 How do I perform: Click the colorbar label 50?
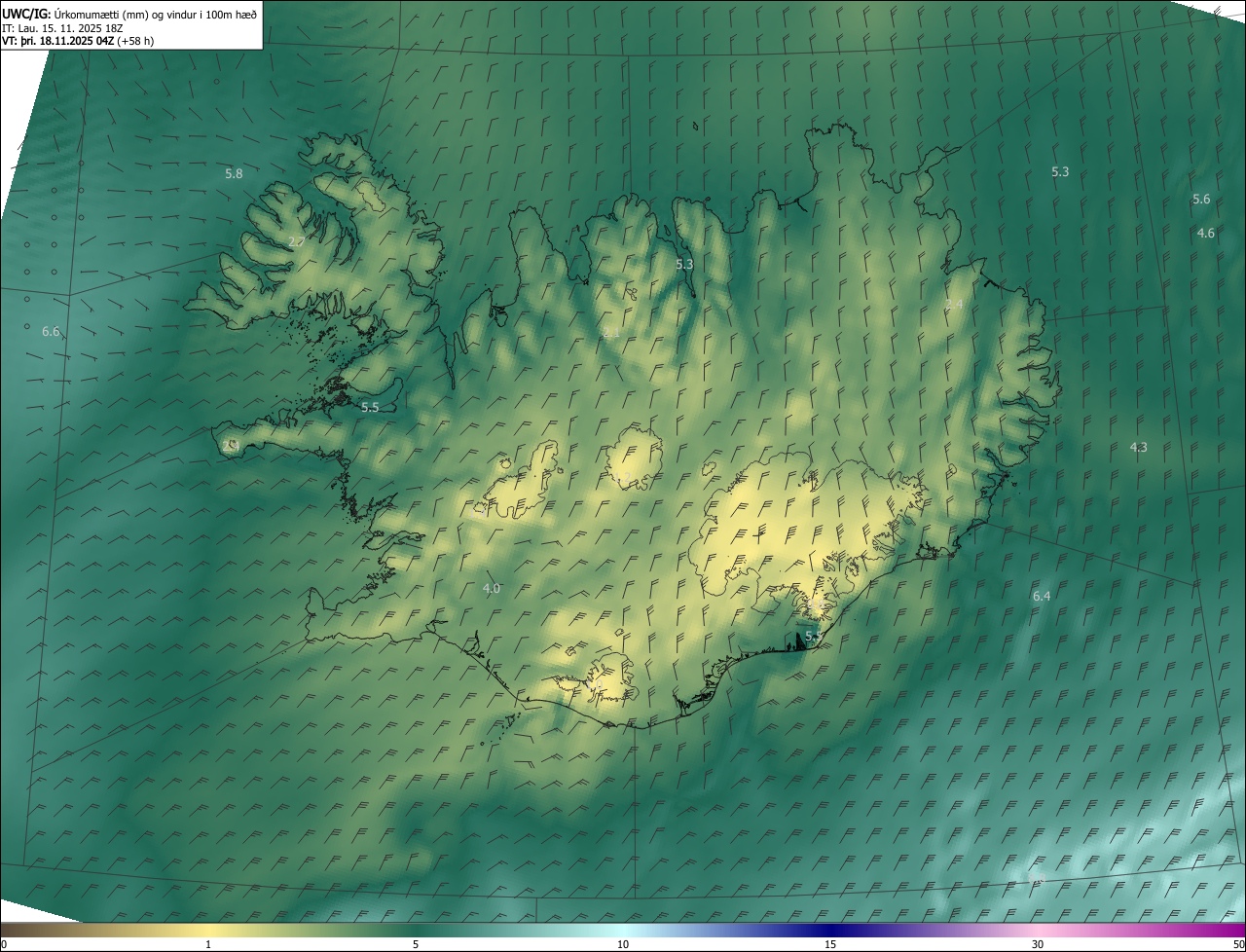pyautogui.click(x=1238, y=944)
